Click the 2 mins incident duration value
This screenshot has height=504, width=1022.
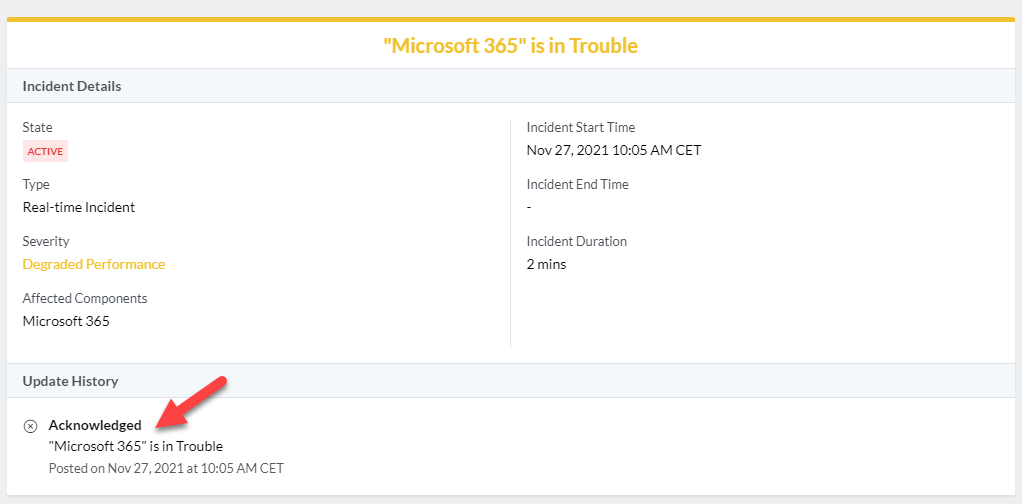click(x=546, y=264)
